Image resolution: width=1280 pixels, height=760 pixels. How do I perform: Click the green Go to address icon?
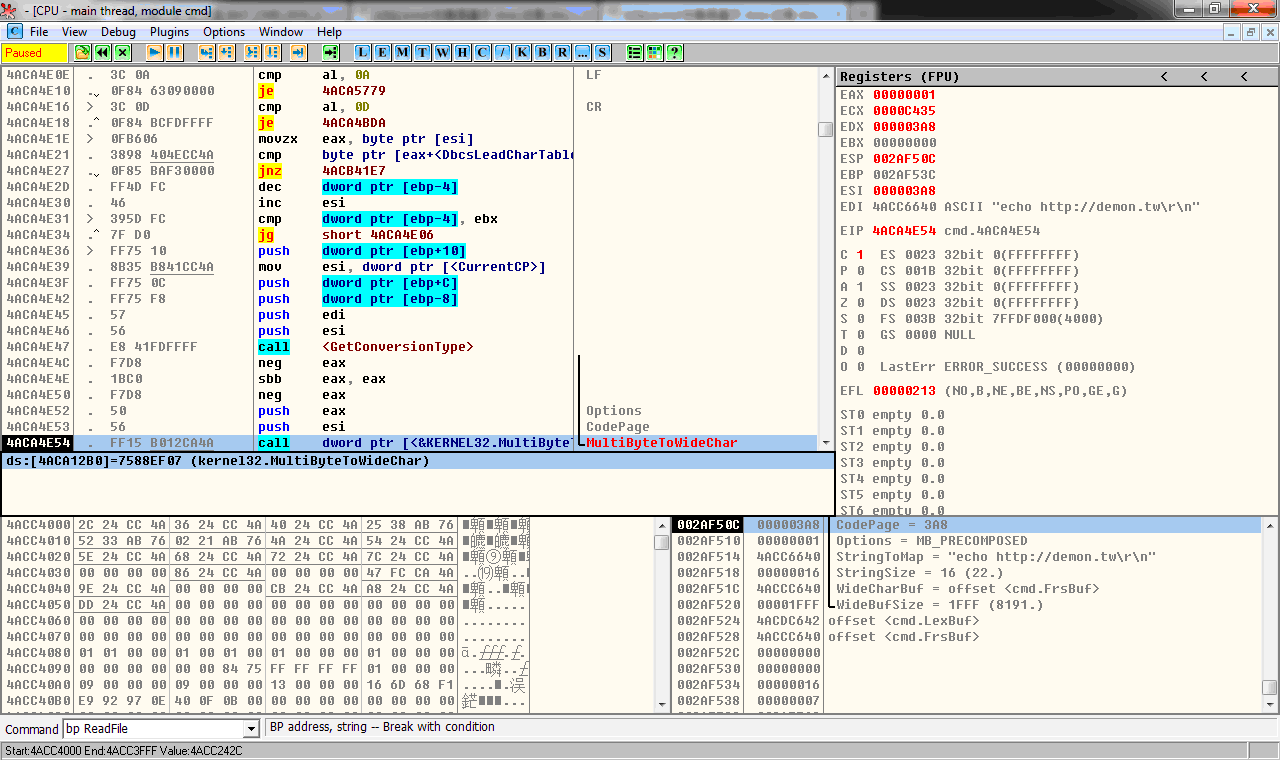[331, 52]
